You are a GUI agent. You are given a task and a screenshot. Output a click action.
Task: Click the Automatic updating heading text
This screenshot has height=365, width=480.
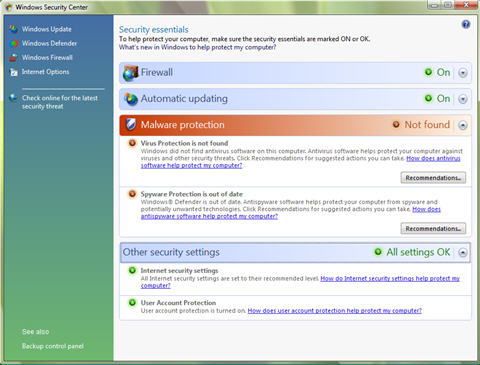tap(184, 99)
